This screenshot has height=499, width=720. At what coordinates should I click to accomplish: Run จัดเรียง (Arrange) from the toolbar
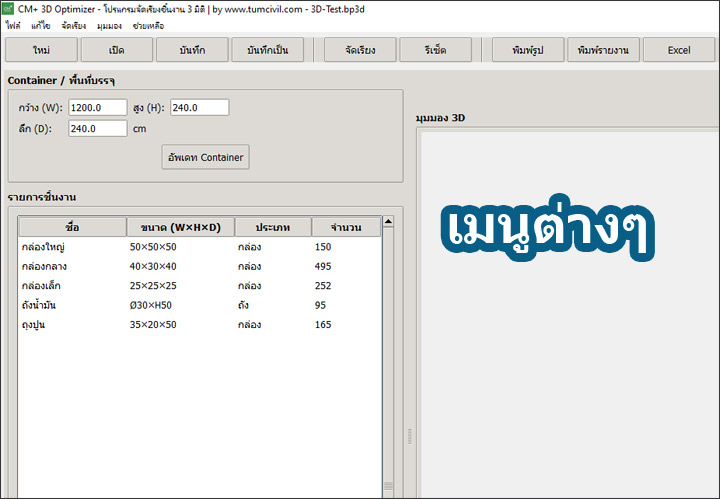[359, 50]
